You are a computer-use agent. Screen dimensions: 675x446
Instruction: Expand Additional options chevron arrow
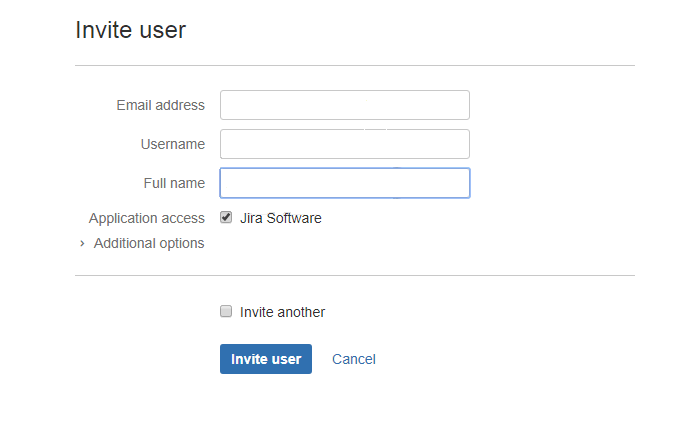82,244
